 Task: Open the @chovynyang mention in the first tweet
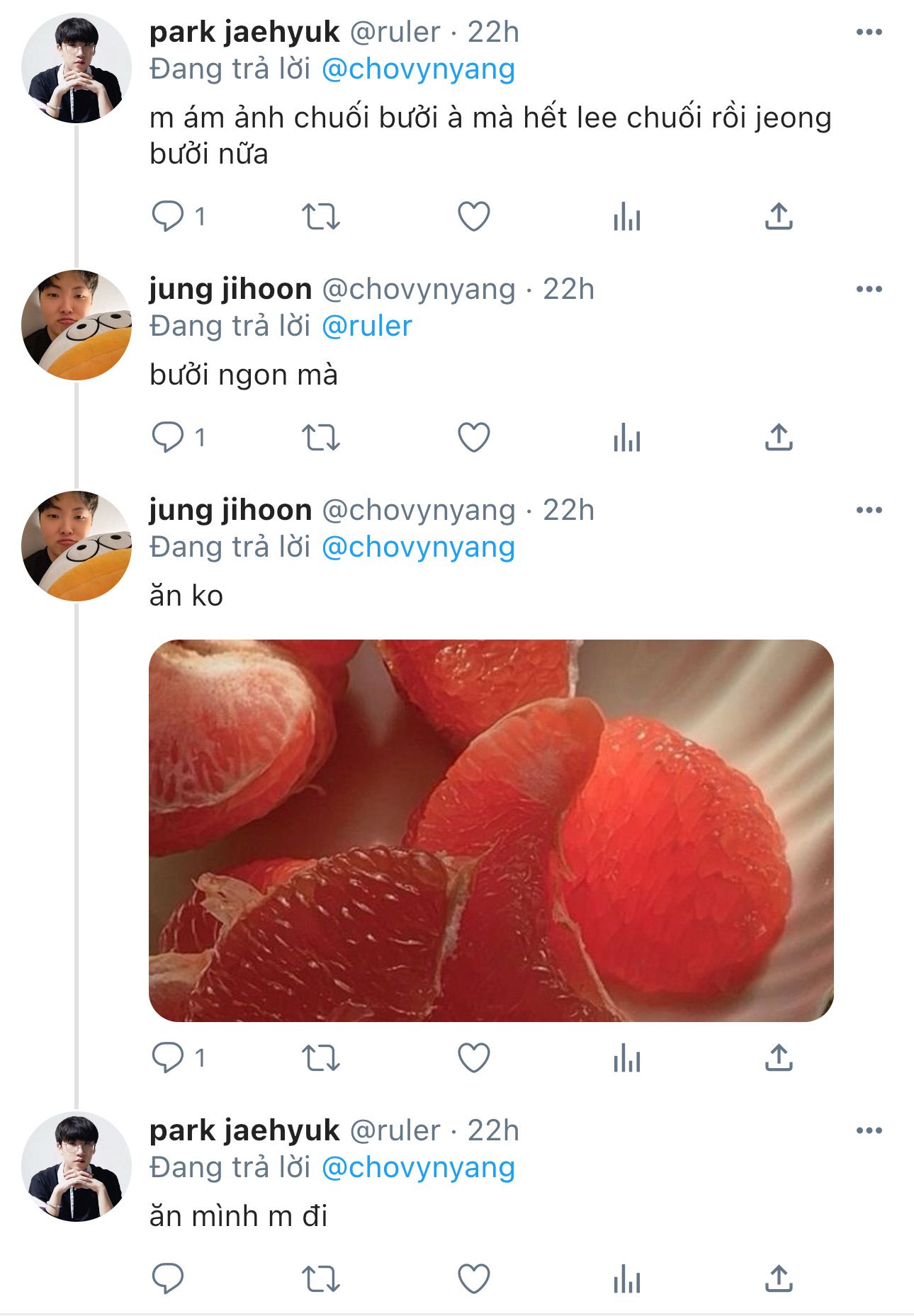coord(418,69)
